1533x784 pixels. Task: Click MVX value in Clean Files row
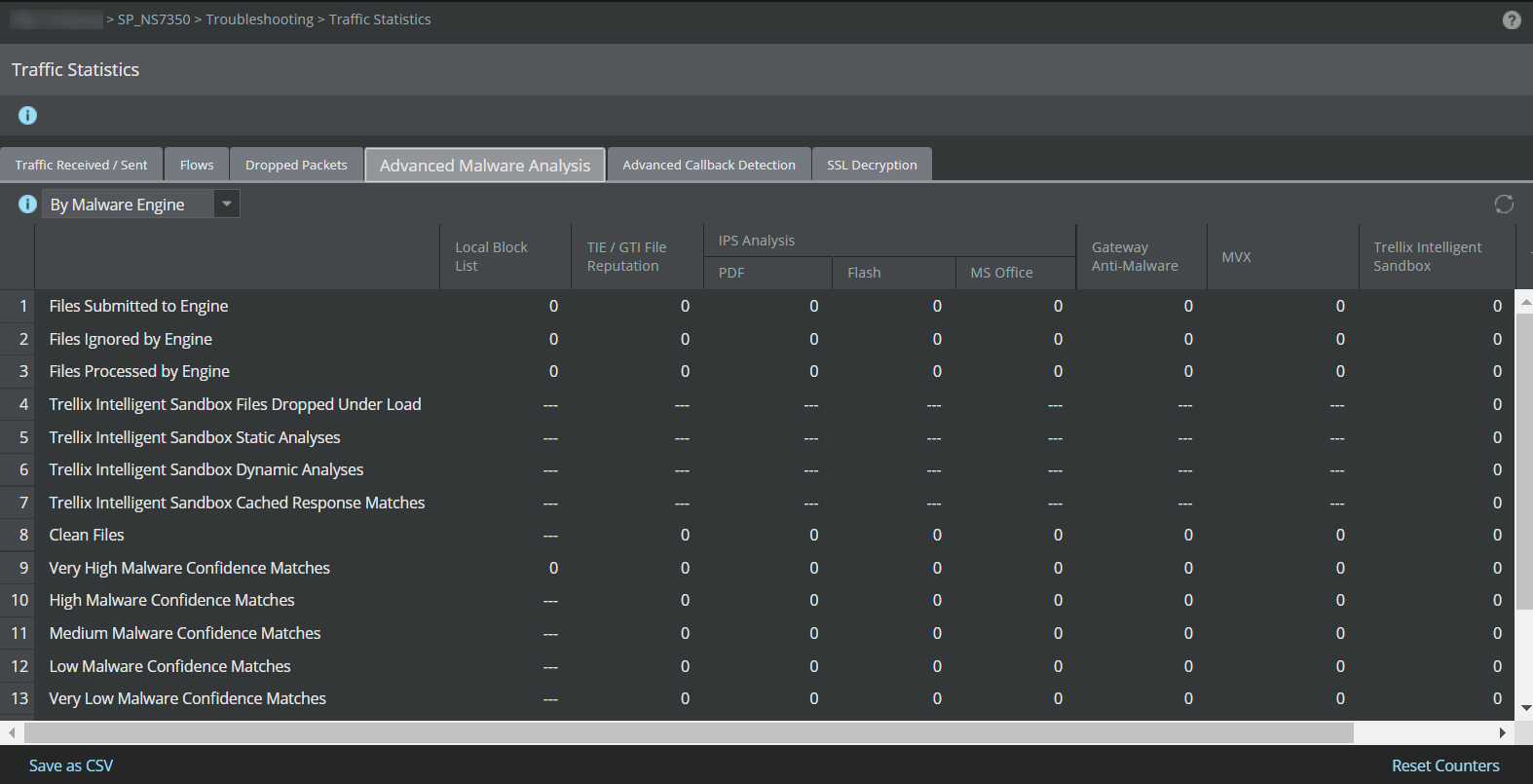(1340, 535)
